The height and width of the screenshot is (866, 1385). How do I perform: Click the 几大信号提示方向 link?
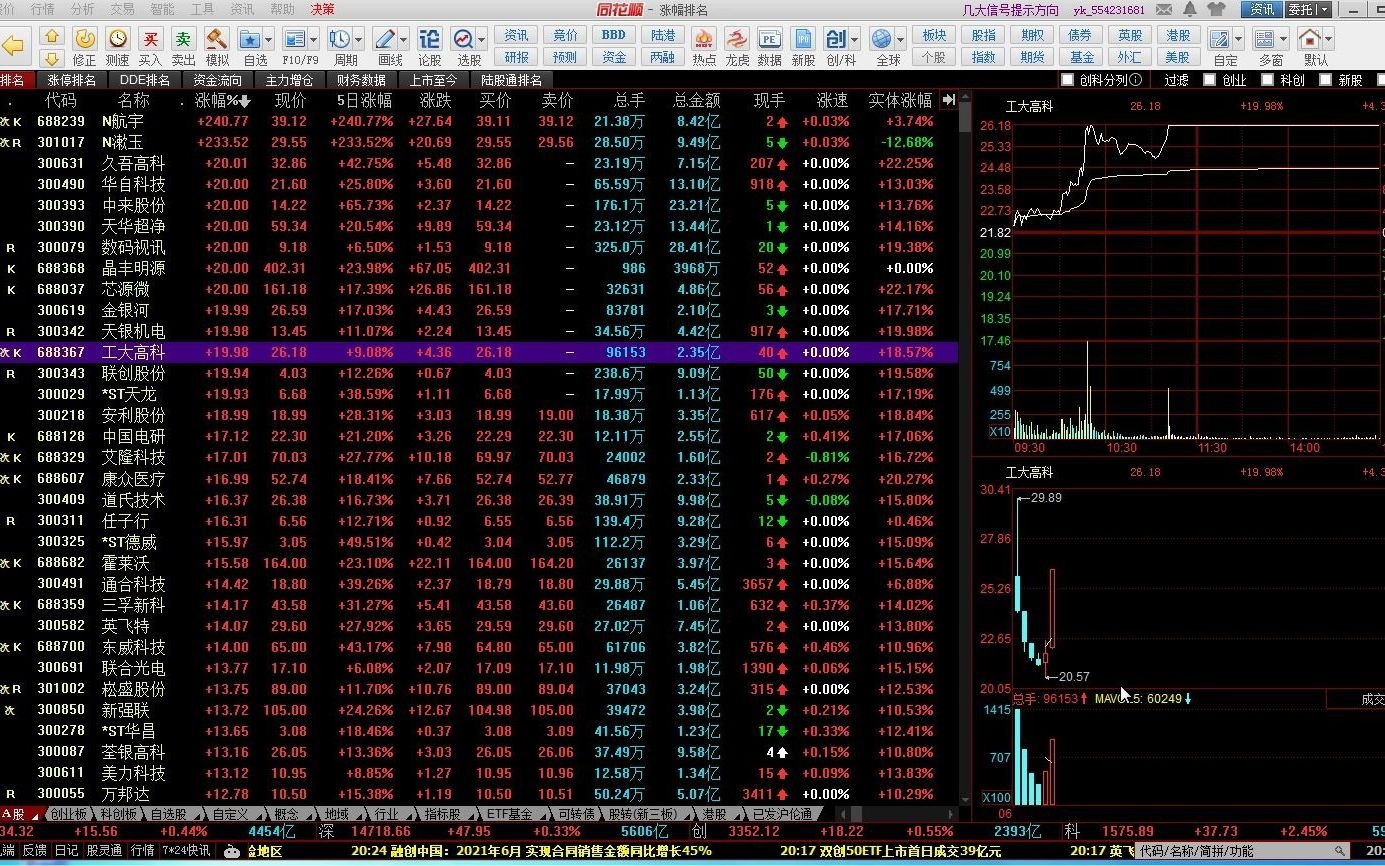click(1010, 10)
